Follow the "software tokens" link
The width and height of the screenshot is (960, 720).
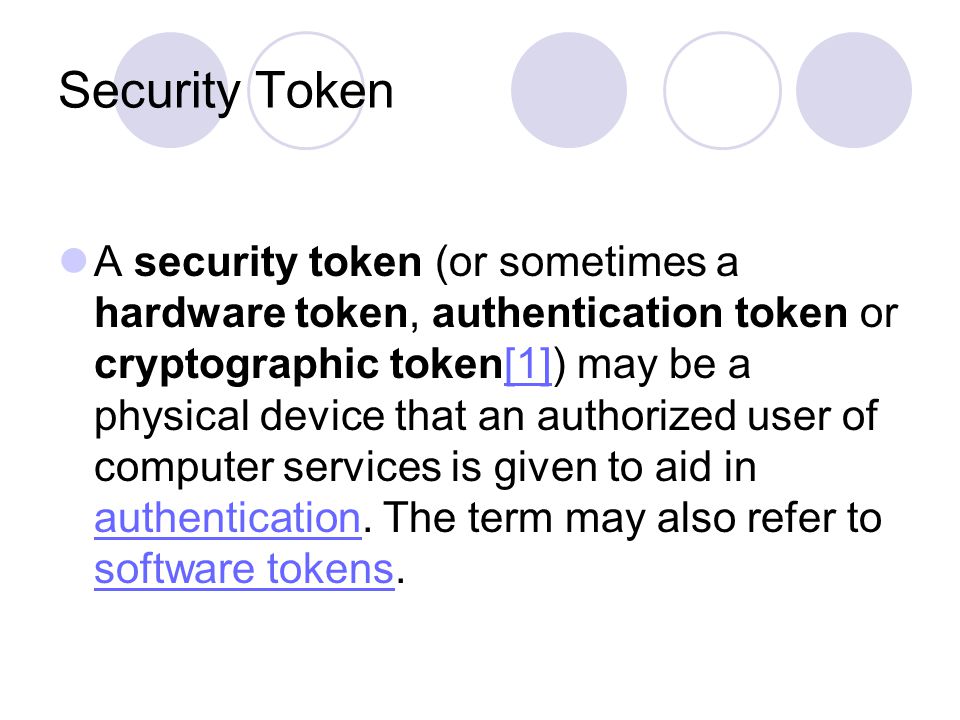244,569
